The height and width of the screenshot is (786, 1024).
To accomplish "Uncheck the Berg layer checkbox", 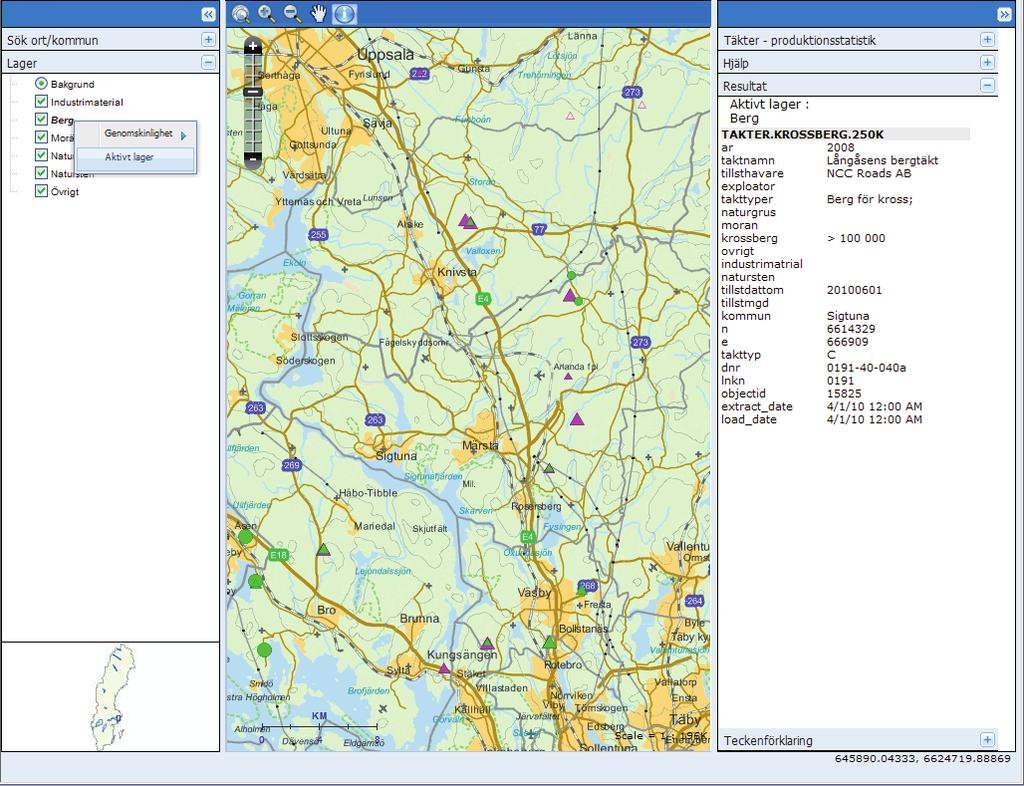I will pyautogui.click(x=41, y=119).
